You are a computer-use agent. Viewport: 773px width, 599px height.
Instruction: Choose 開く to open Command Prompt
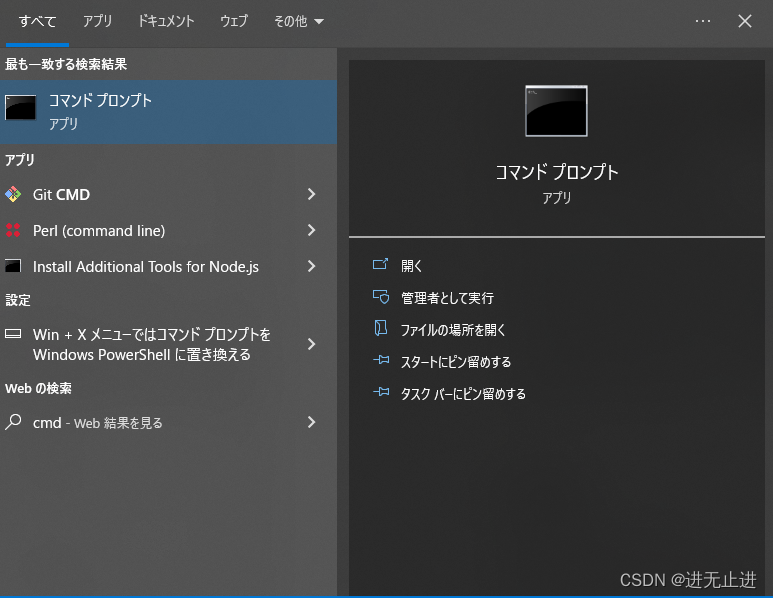click(x=412, y=266)
